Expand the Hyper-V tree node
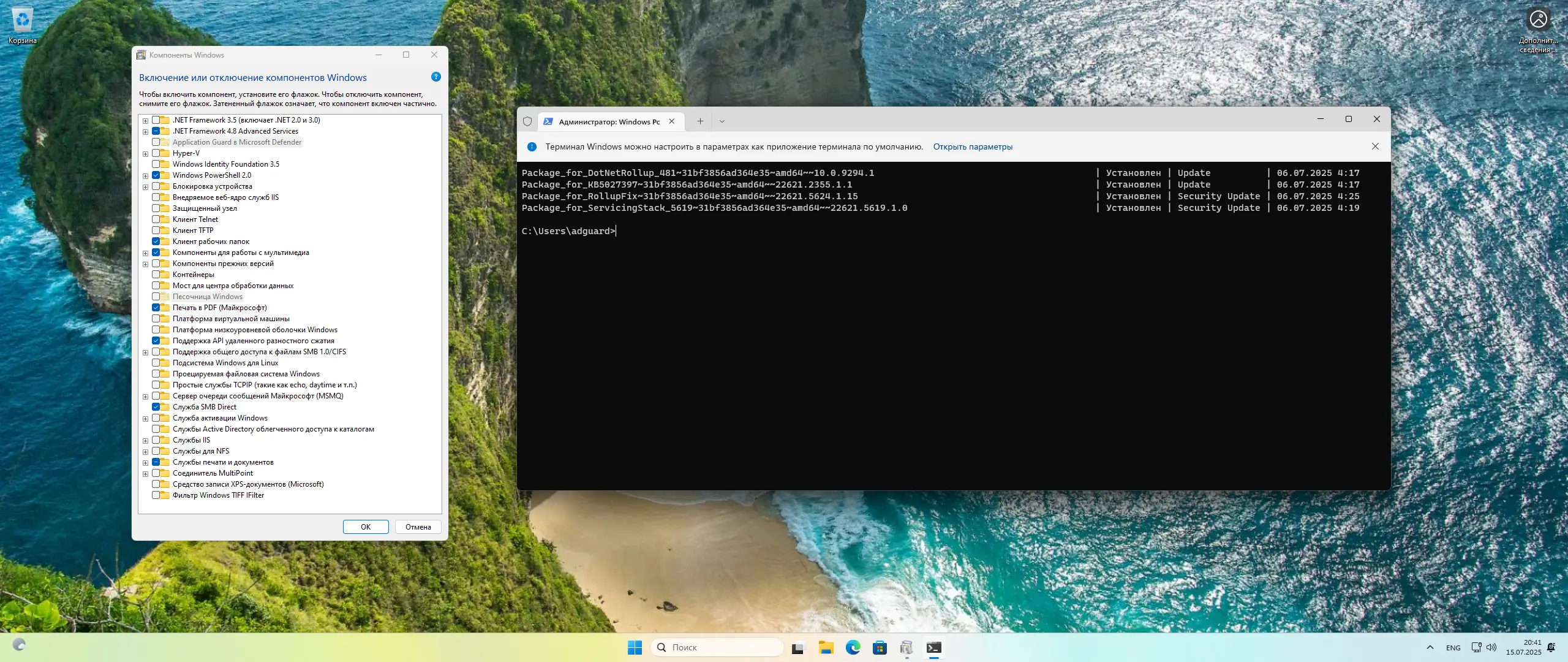Viewport: 1568px width, 662px height. [x=146, y=154]
